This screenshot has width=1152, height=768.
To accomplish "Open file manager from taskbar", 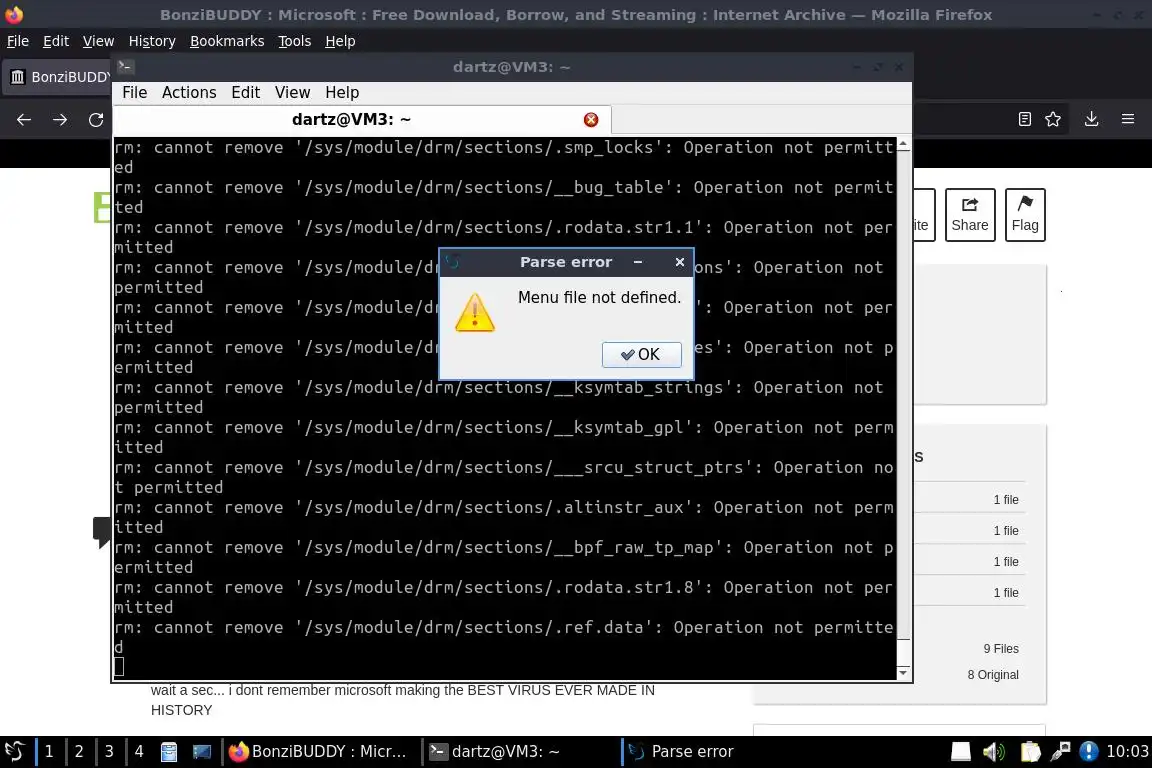I will [x=169, y=752].
